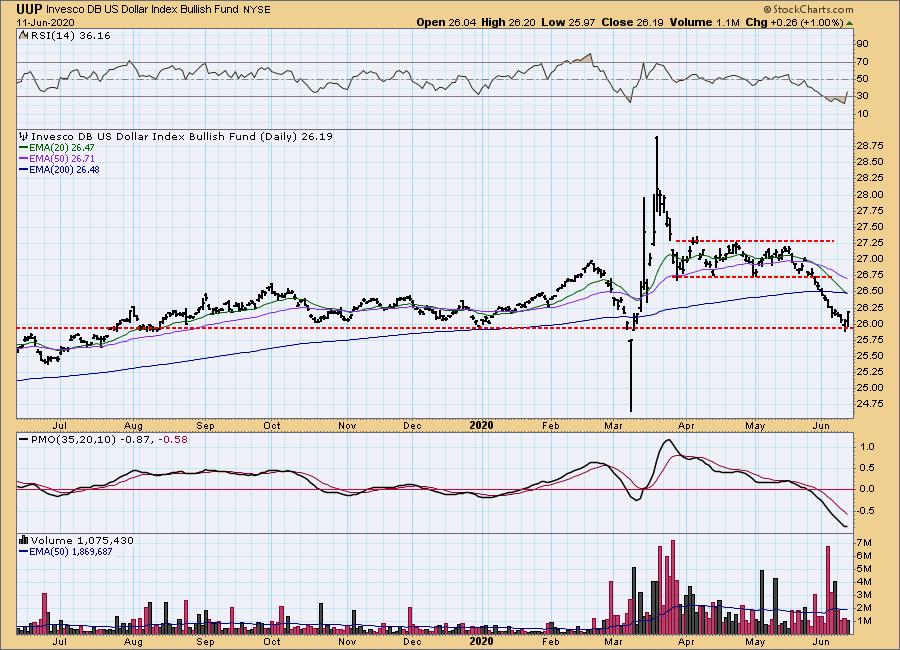
Task: Click 'Invesco DB US Dollar Index Bullish Fund (Daily) 26.19' legend
Action: click(181, 137)
